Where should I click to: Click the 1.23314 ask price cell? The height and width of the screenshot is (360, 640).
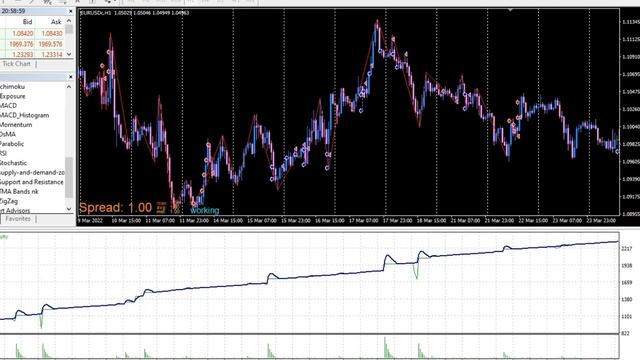click(52, 54)
